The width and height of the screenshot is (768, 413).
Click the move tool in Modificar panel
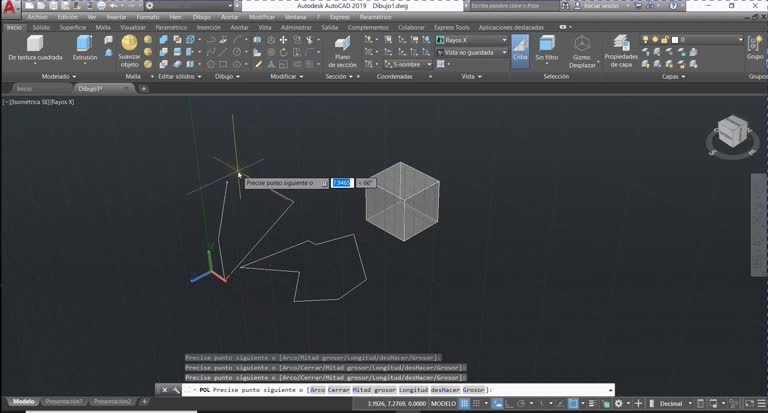click(283, 40)
